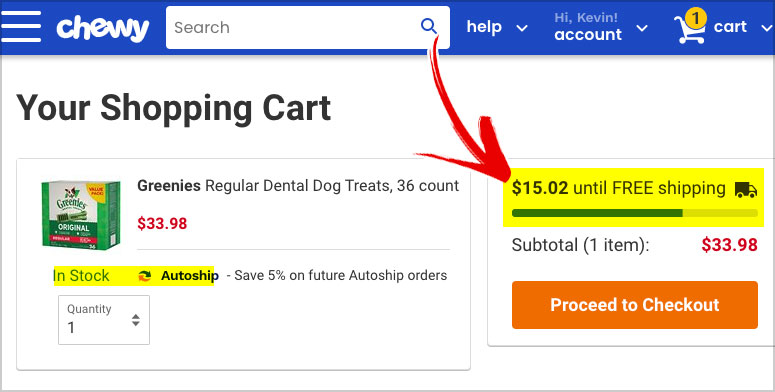Click the Autoship refresh arrows icon
The image size is (775, 392).
pyautogui.click(x=144, y=276)
